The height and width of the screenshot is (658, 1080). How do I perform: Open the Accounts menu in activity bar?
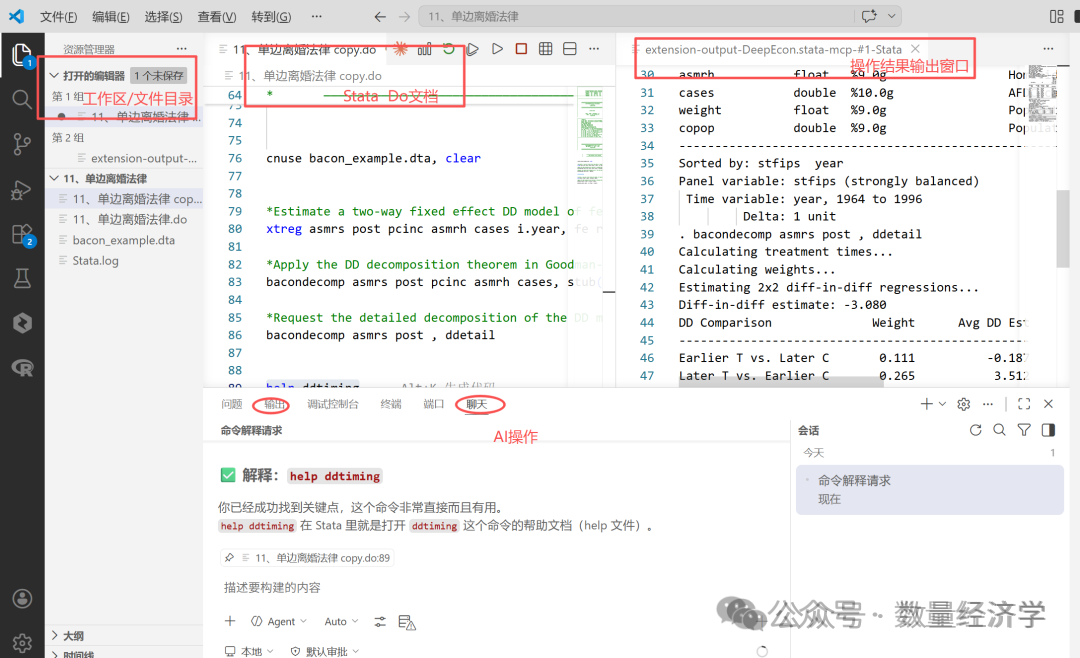(x=22, y=598)
